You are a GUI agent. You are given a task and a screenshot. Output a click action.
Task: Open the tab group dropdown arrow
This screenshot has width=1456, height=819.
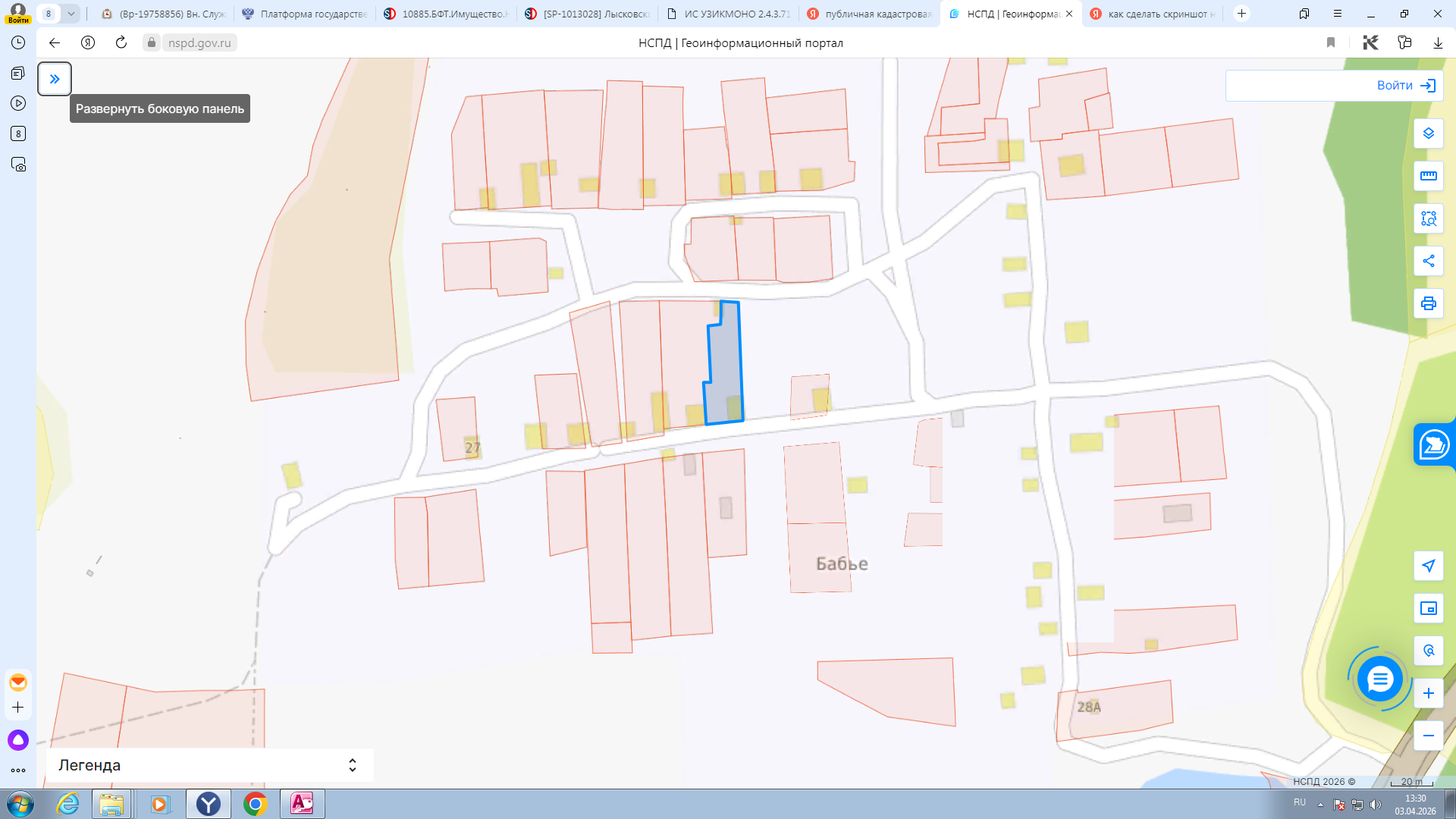[x=71, y=14]
